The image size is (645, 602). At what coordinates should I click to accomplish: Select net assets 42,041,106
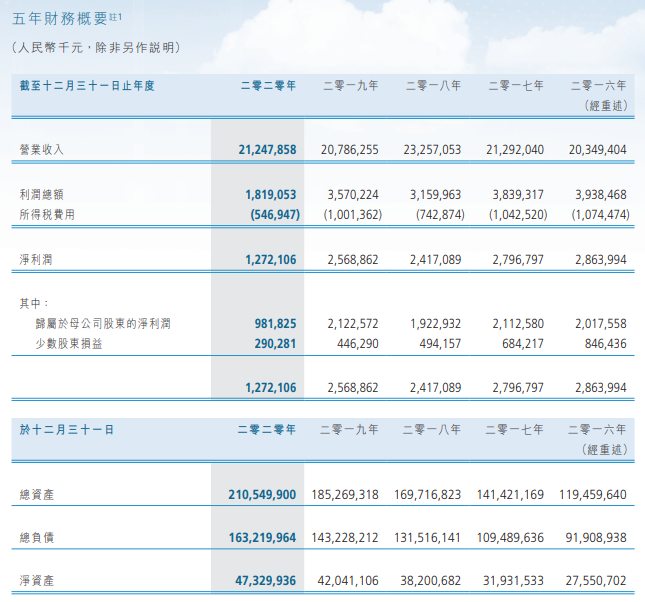(x=348, y=581)
